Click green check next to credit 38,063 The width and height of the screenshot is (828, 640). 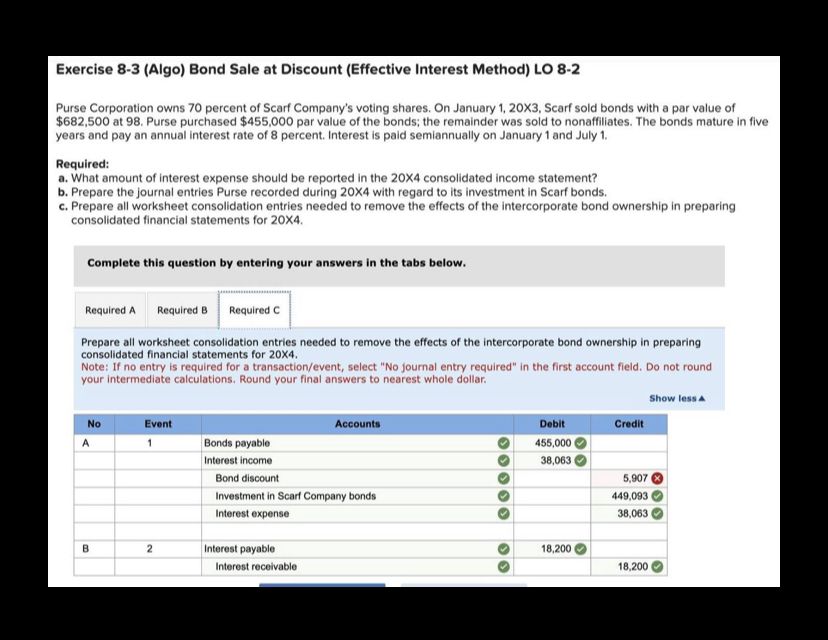point(657,513)
